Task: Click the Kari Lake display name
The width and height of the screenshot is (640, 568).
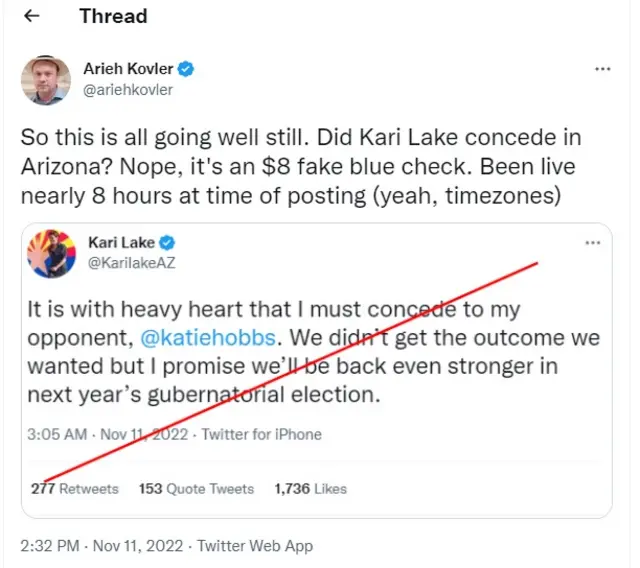Action: click(121, 243)
